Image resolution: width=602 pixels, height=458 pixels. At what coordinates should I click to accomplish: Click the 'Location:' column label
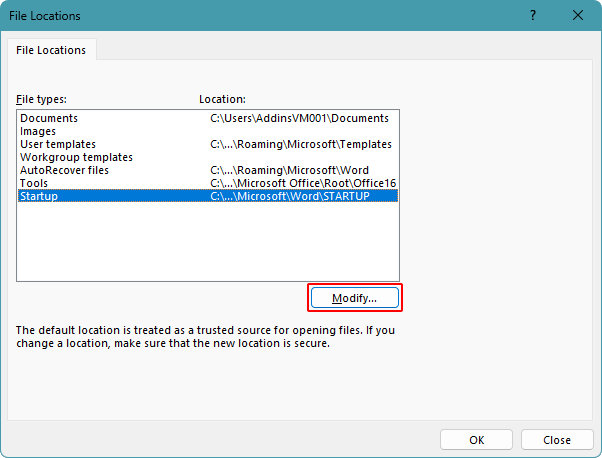(222, 99)
